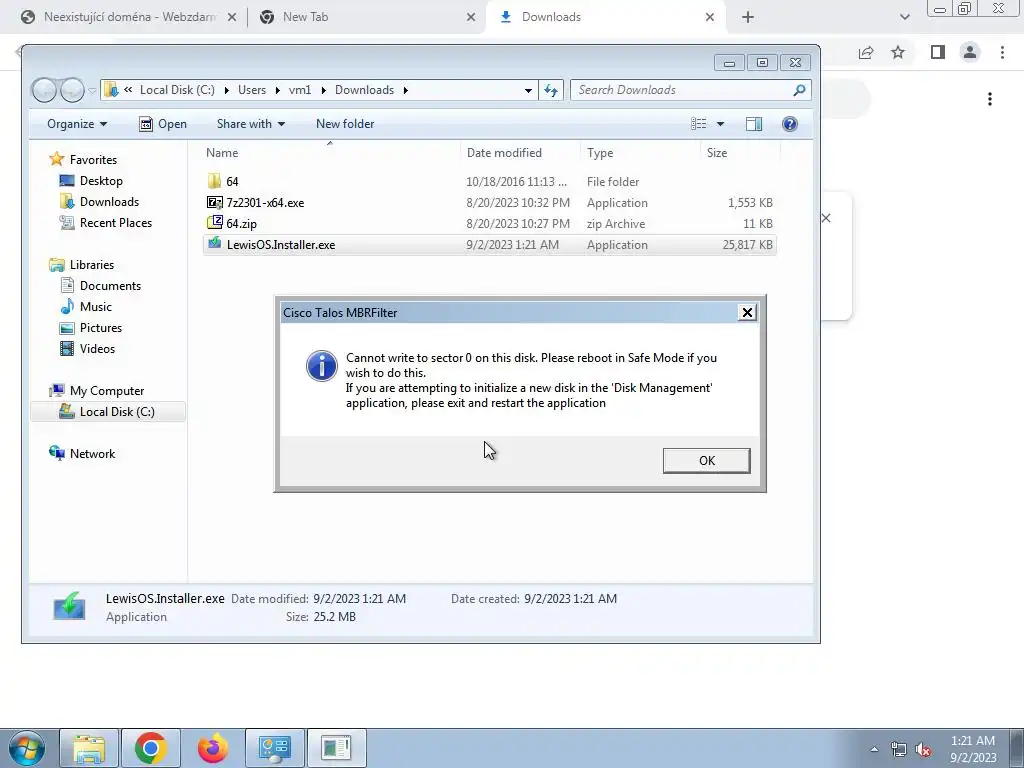
Task: Open Chrome three-dot menu
Action: pyautogui.click(x=1002, y=52)
